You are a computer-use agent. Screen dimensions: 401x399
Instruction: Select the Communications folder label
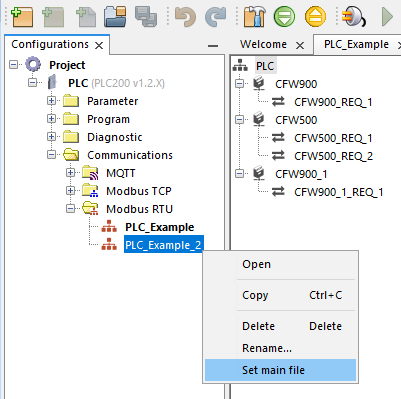point(130,155)
